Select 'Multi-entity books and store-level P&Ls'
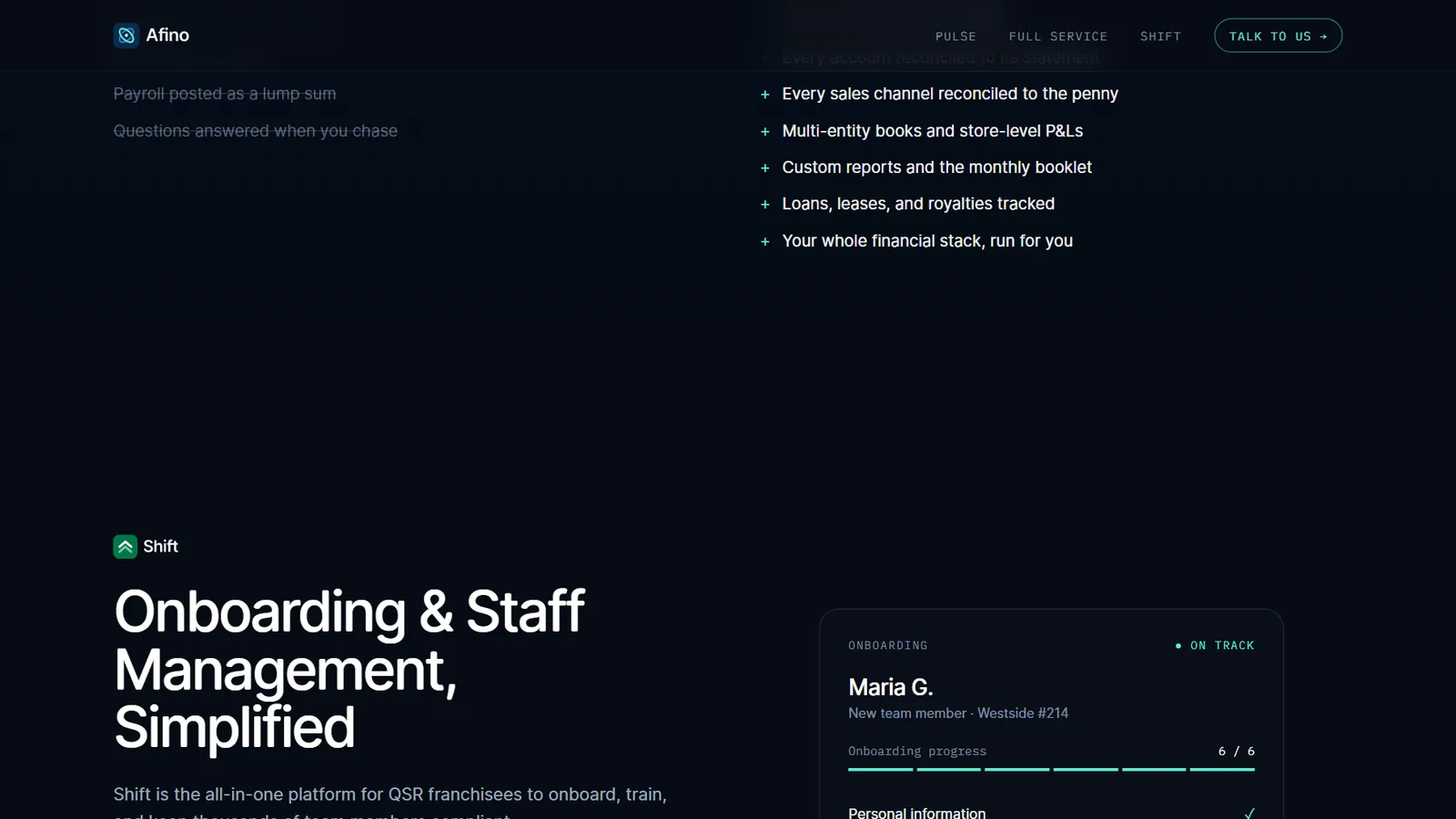Viewport: 1456px width, 819px height. pyautogui.click(x=933, y=131)
